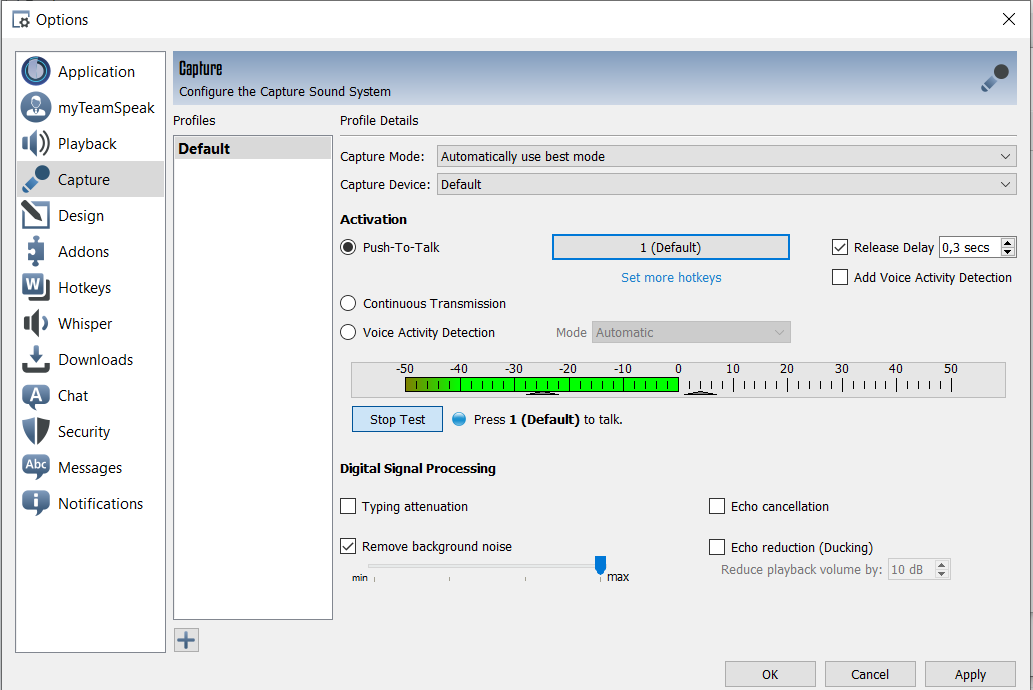Image resolution: width=1033 pixels, height=690 pixels.
Task: Increase Release Delay with up arrow
Action: pos(1007,243)
